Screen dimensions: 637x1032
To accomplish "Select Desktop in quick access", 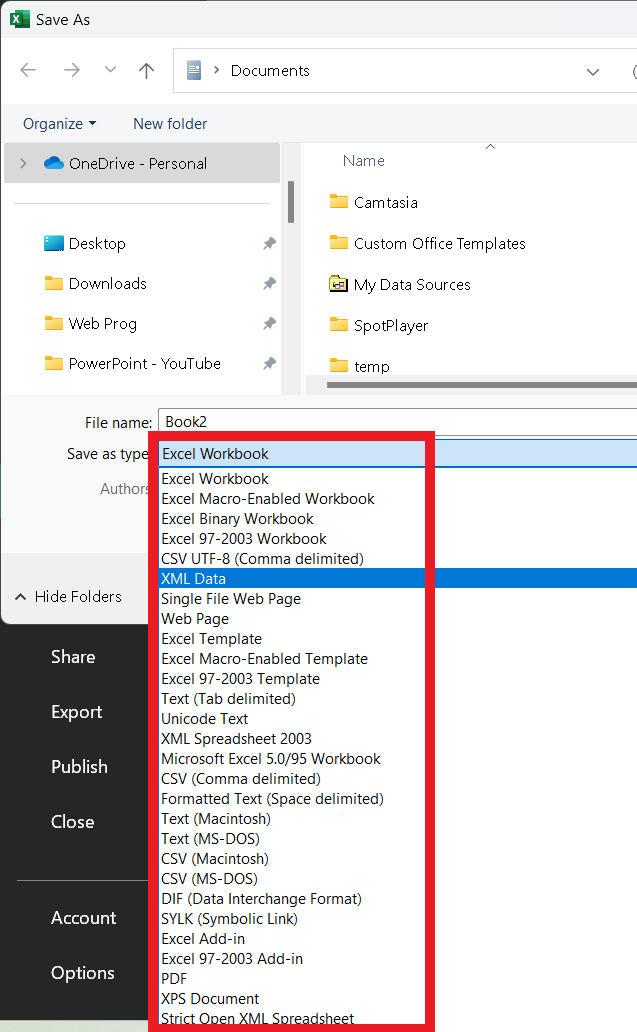I will tap(97, 244).
